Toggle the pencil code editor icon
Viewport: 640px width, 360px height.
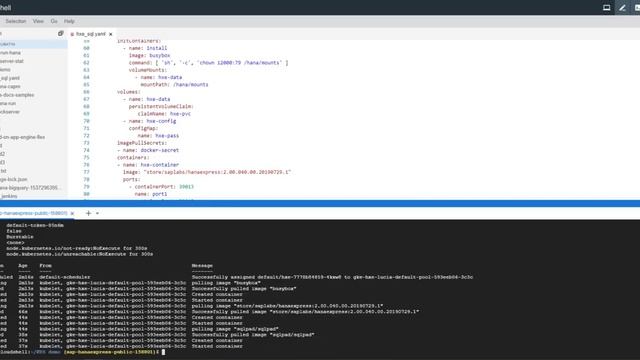(622, 8)
